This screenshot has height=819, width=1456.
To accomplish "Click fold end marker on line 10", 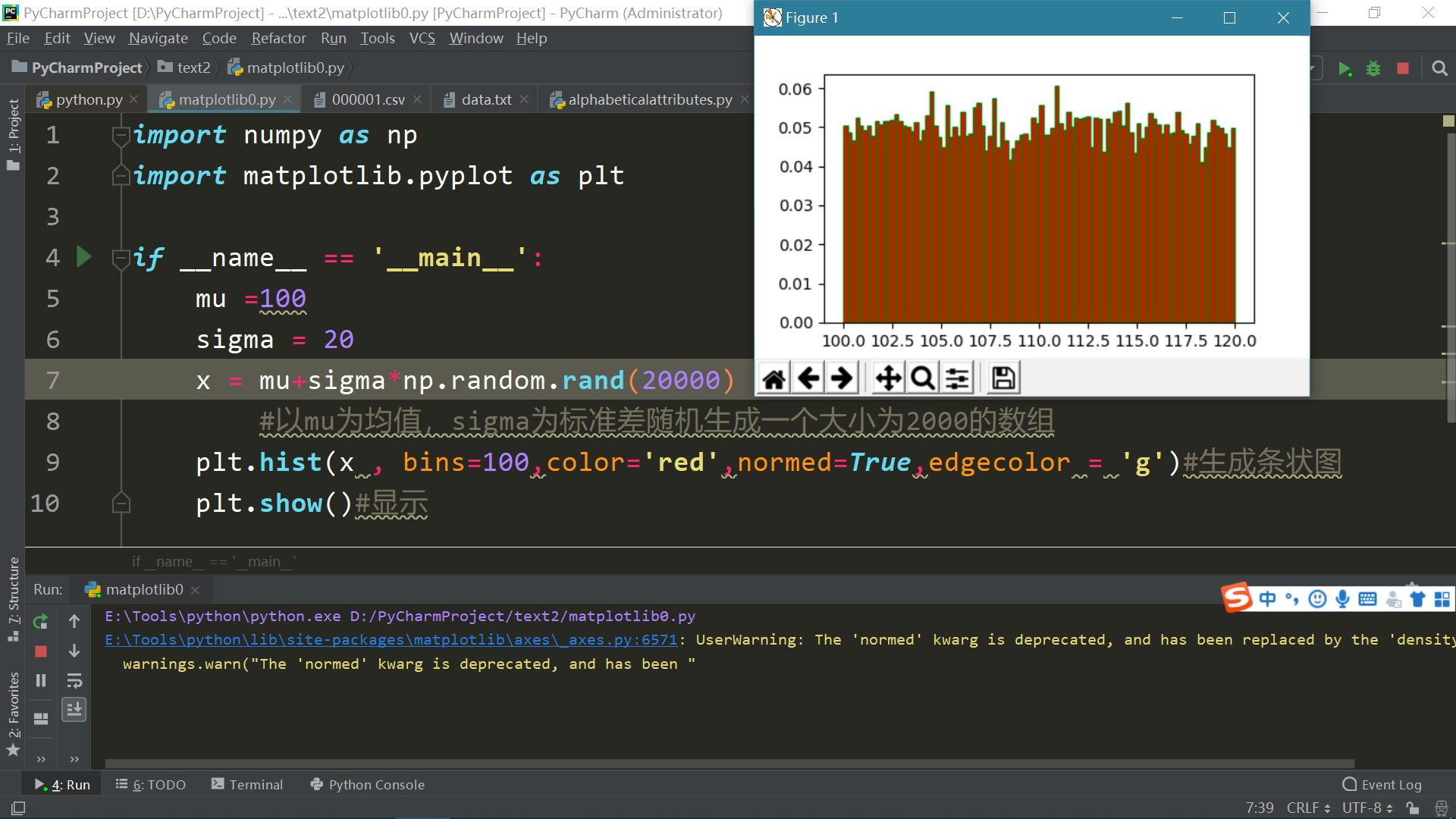I will click(121, 503).
